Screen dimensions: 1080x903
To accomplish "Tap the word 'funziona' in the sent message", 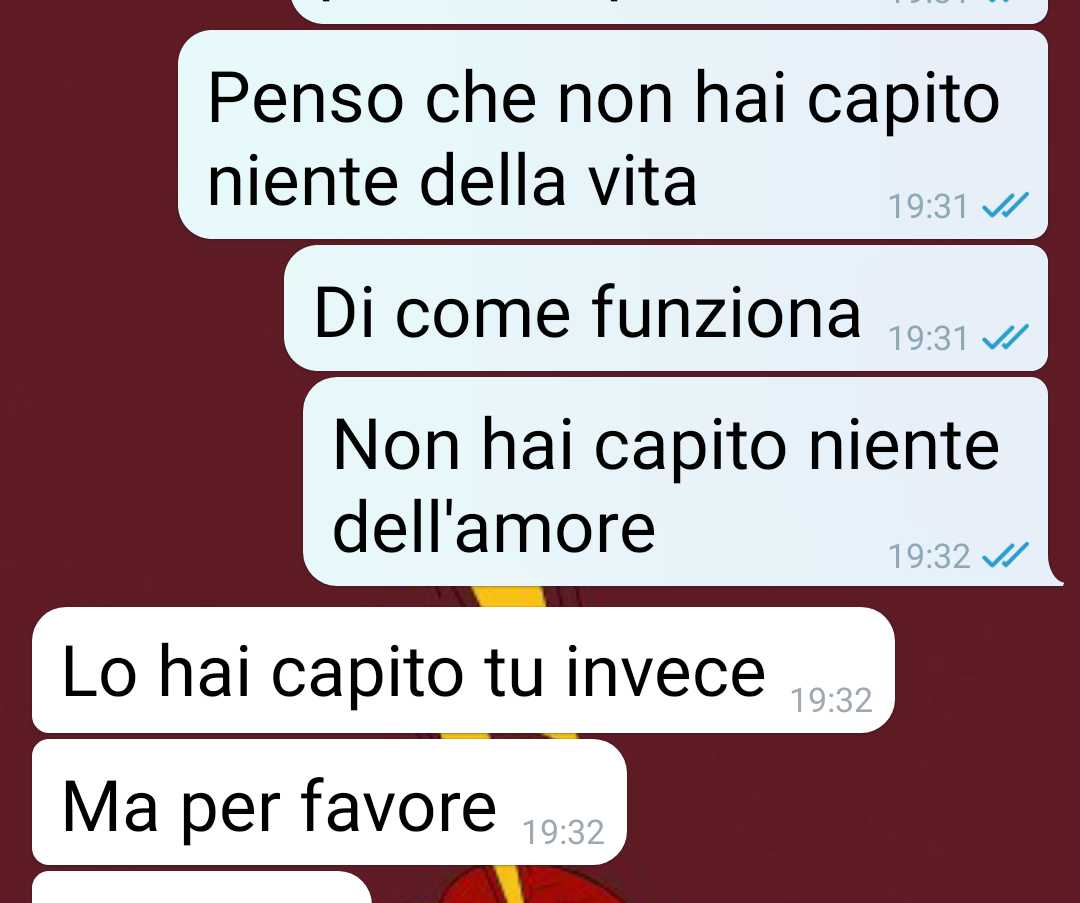I will pyautogui.click(x=726, y=313).
